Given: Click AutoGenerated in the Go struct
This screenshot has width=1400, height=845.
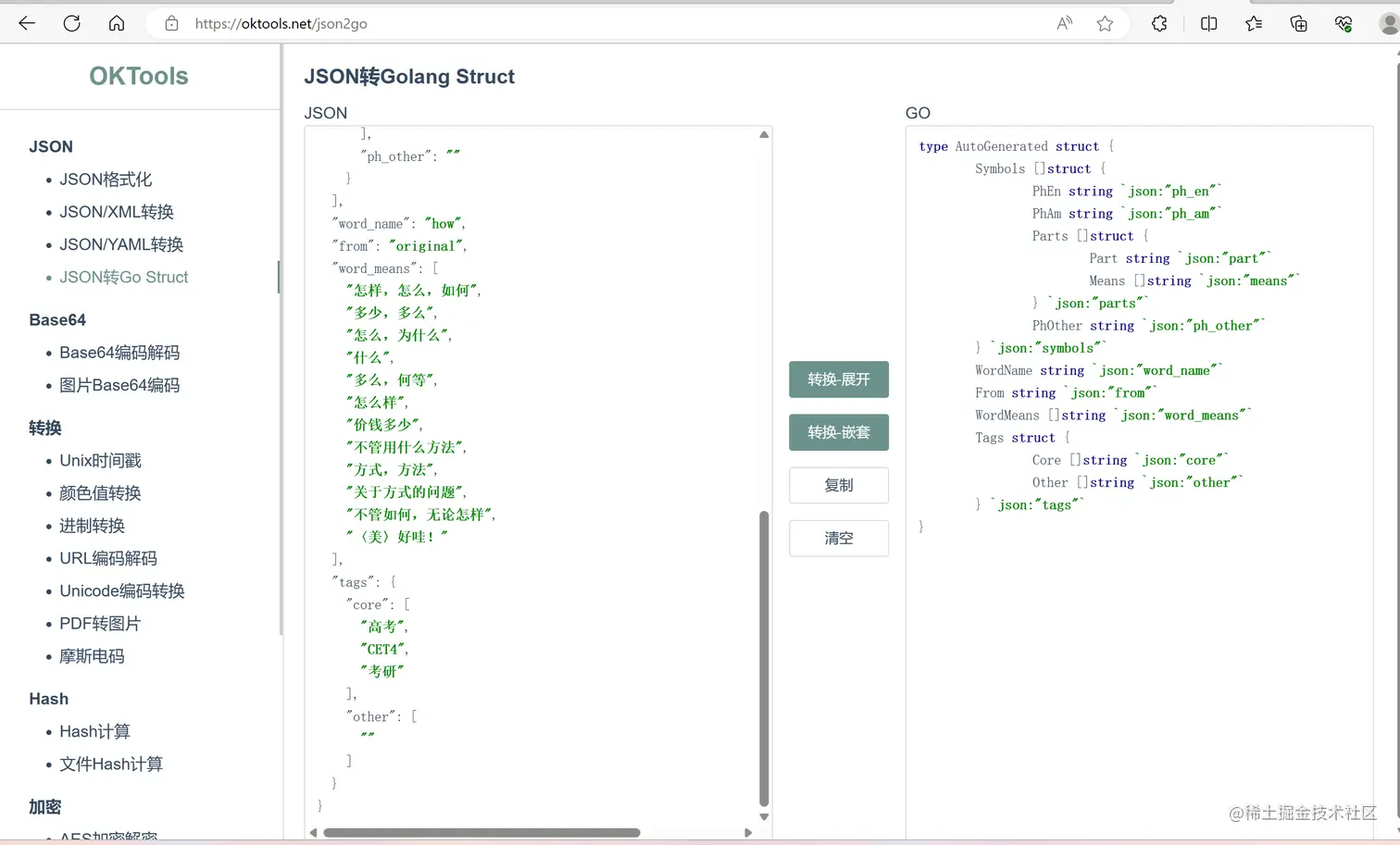Looking at the screenshot, I should coord(1001,146).
